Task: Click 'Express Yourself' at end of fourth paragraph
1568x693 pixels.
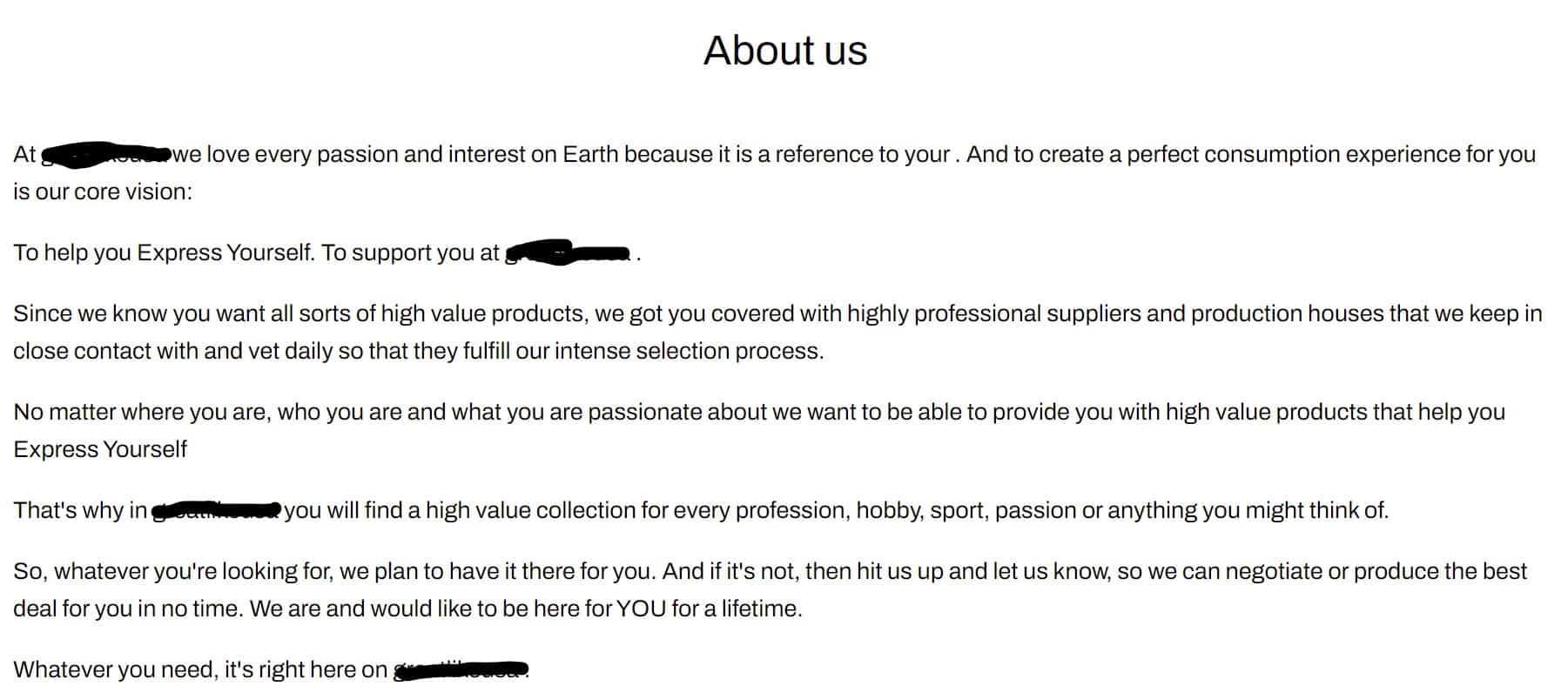Action: [x=100, y=449]
